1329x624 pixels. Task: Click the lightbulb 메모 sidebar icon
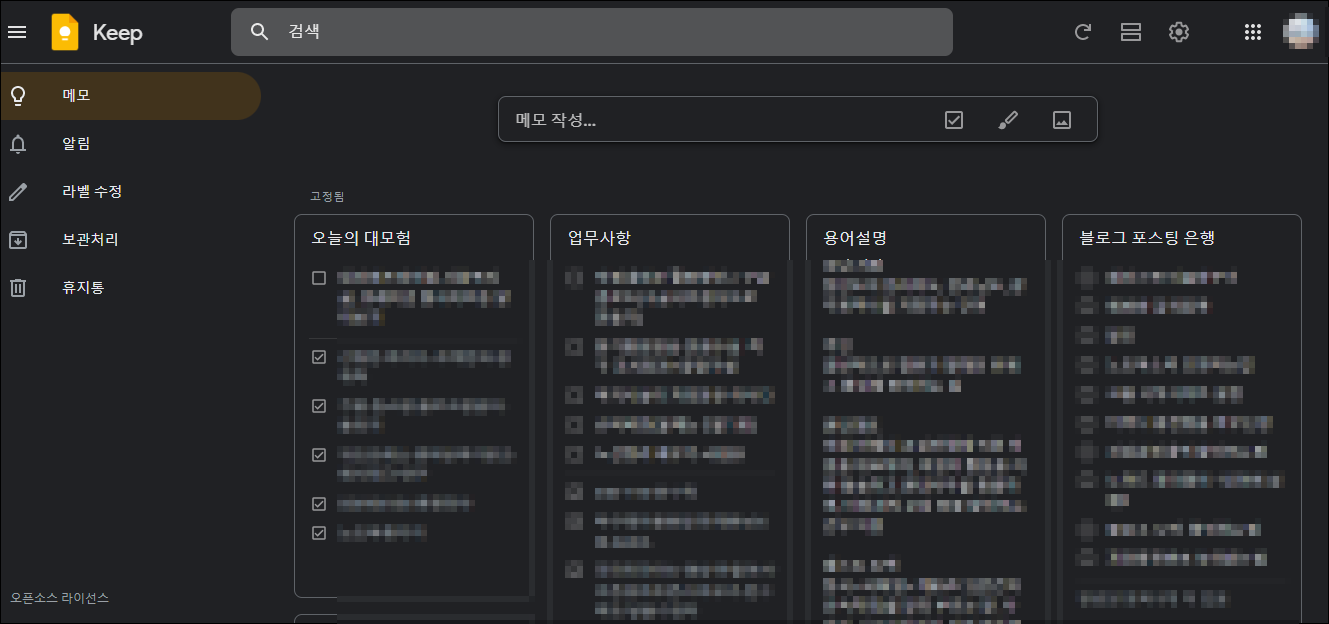click(x=18, y=95)
